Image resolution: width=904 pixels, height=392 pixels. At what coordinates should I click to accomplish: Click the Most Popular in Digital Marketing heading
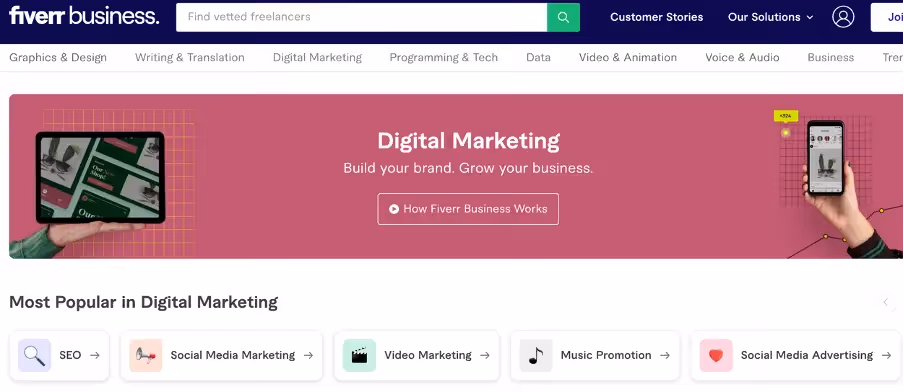pos(144,302)
